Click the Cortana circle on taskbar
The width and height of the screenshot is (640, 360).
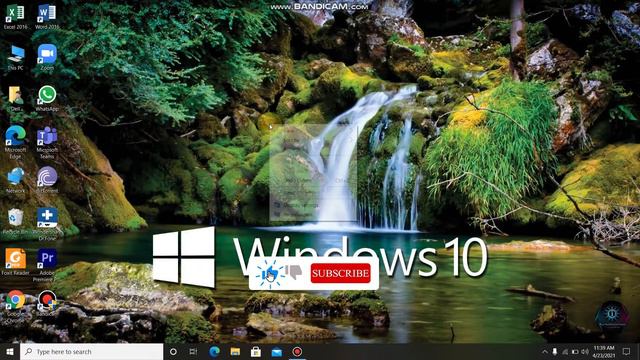[173, 351]
